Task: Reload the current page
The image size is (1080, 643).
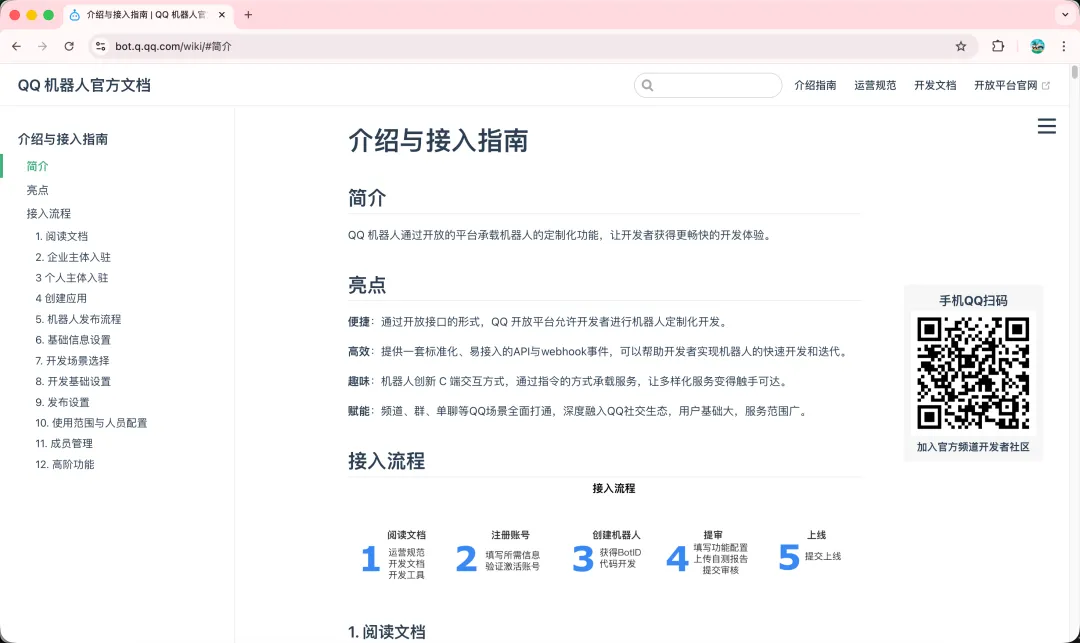Action: [x=69, y=46]
